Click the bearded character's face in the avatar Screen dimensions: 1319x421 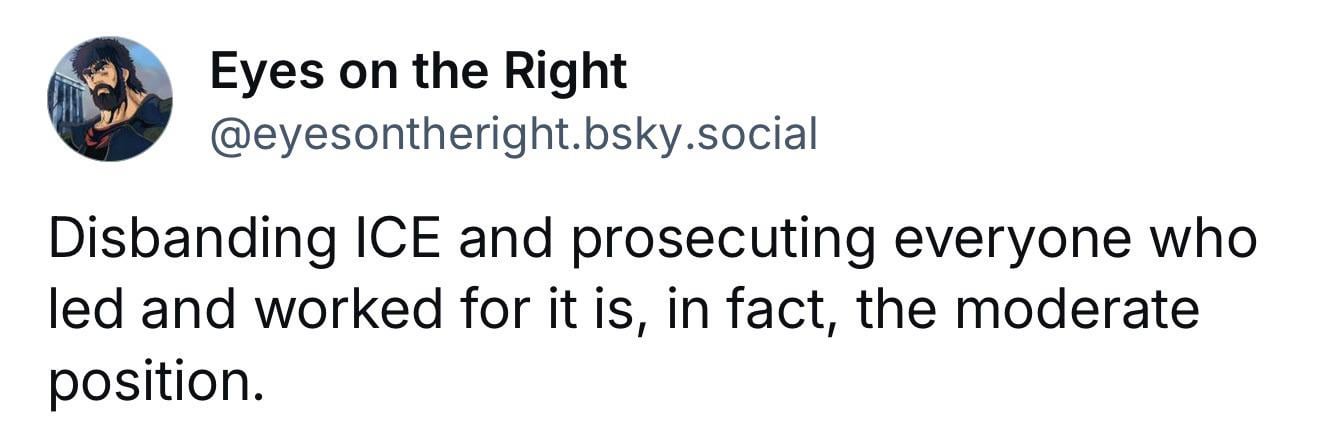(101, 85)
